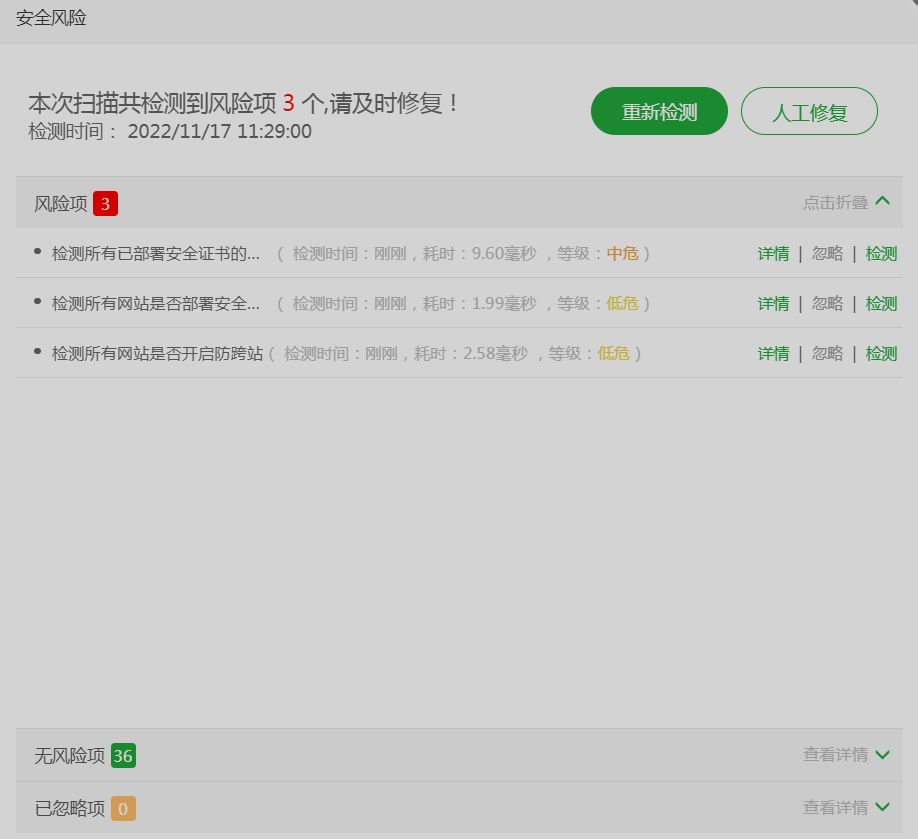Click the down chevron in 已忽略项 row
Viewport: 918px width, 839px height.
click(x=882, y=807)
